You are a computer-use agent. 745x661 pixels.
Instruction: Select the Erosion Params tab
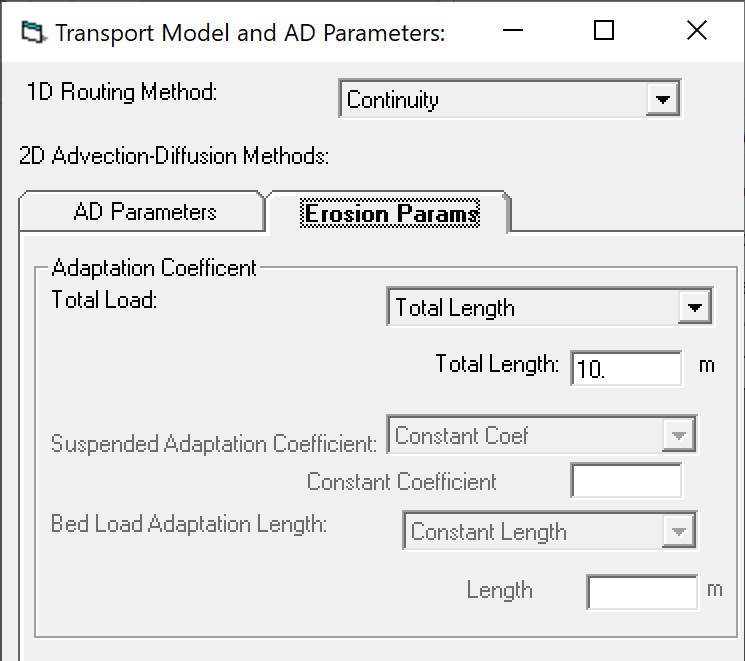coord(391,214)
